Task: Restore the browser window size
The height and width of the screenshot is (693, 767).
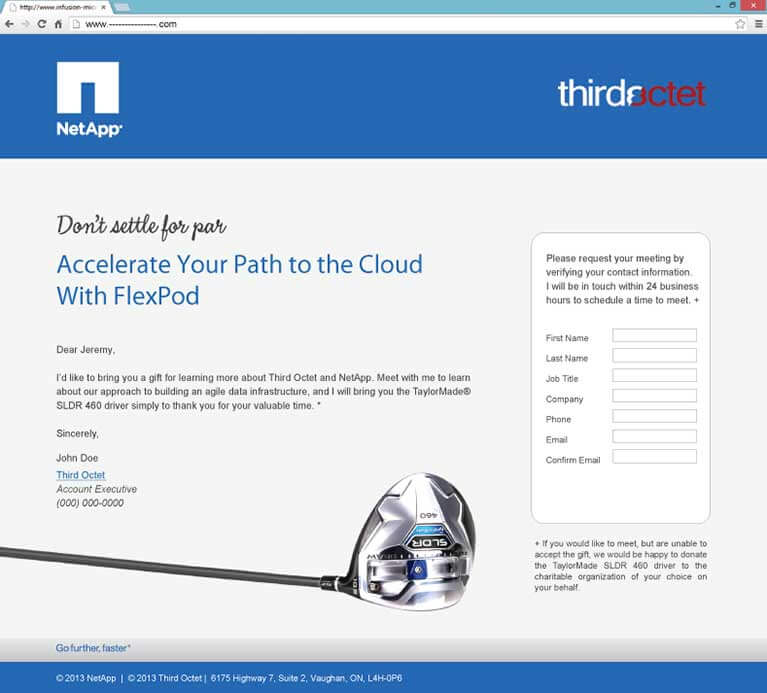Action: tap(732, 5)
